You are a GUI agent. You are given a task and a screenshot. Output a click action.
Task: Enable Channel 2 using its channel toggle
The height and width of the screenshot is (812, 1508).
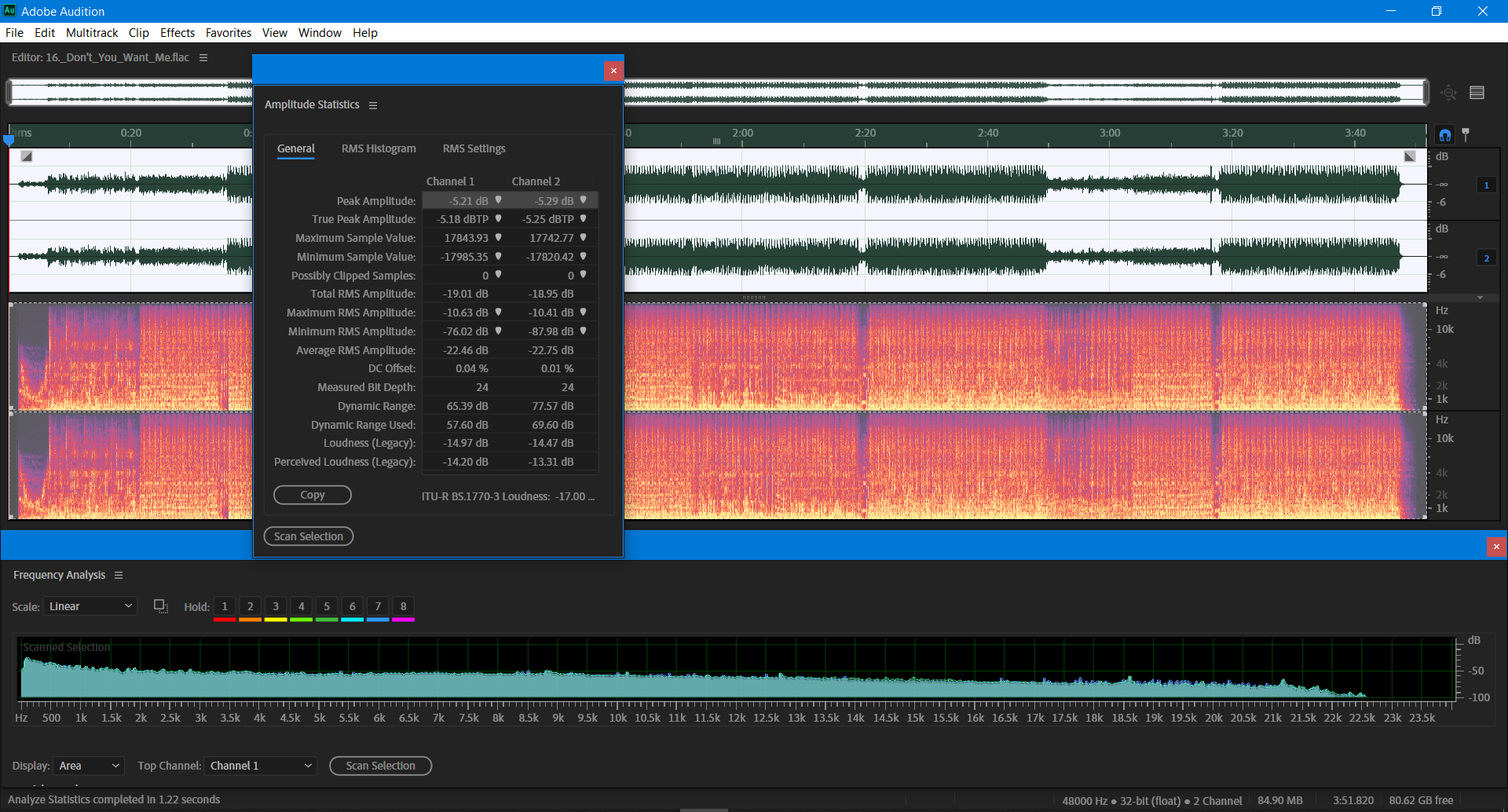(x=1487, y=257)
